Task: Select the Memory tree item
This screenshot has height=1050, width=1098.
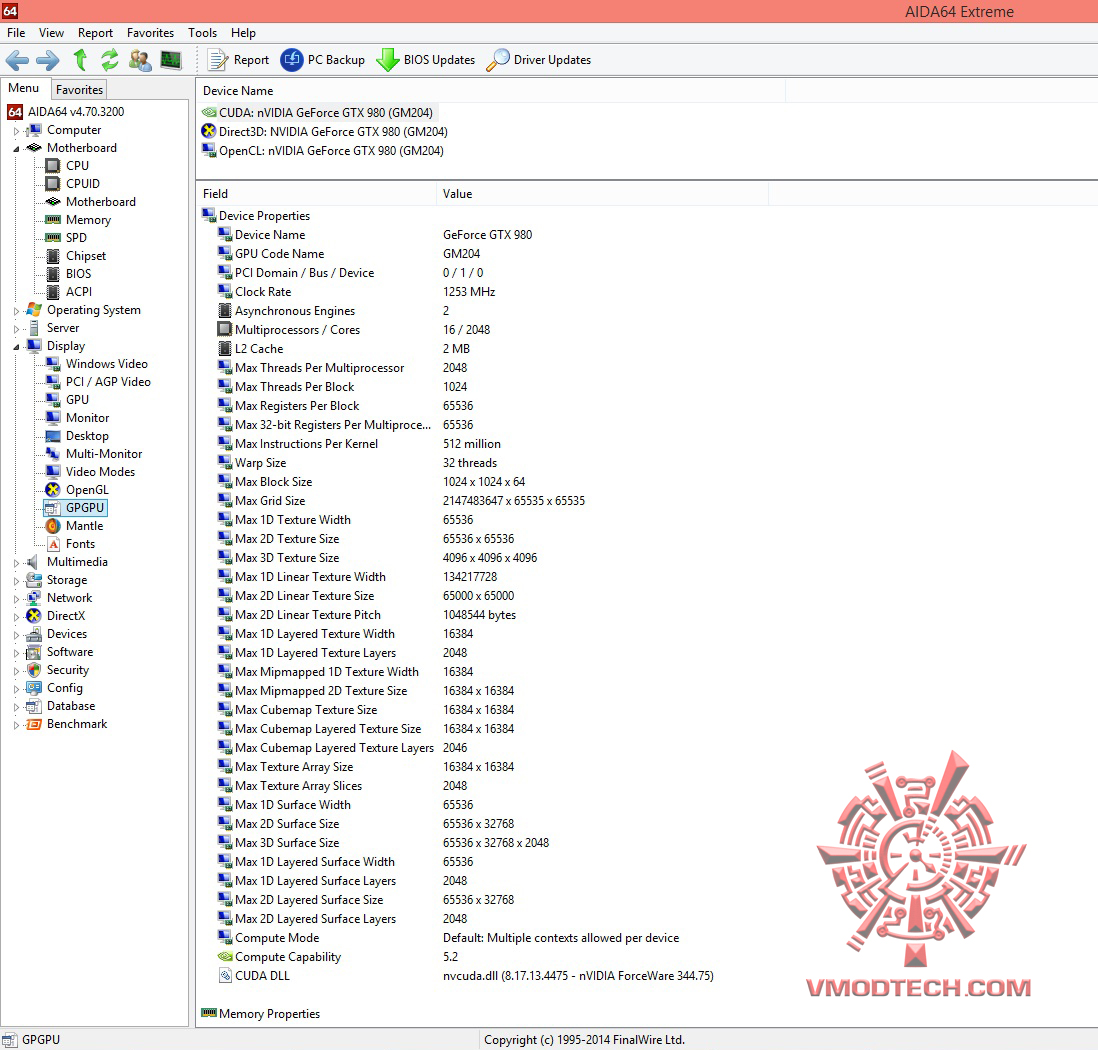Action: 88,220
